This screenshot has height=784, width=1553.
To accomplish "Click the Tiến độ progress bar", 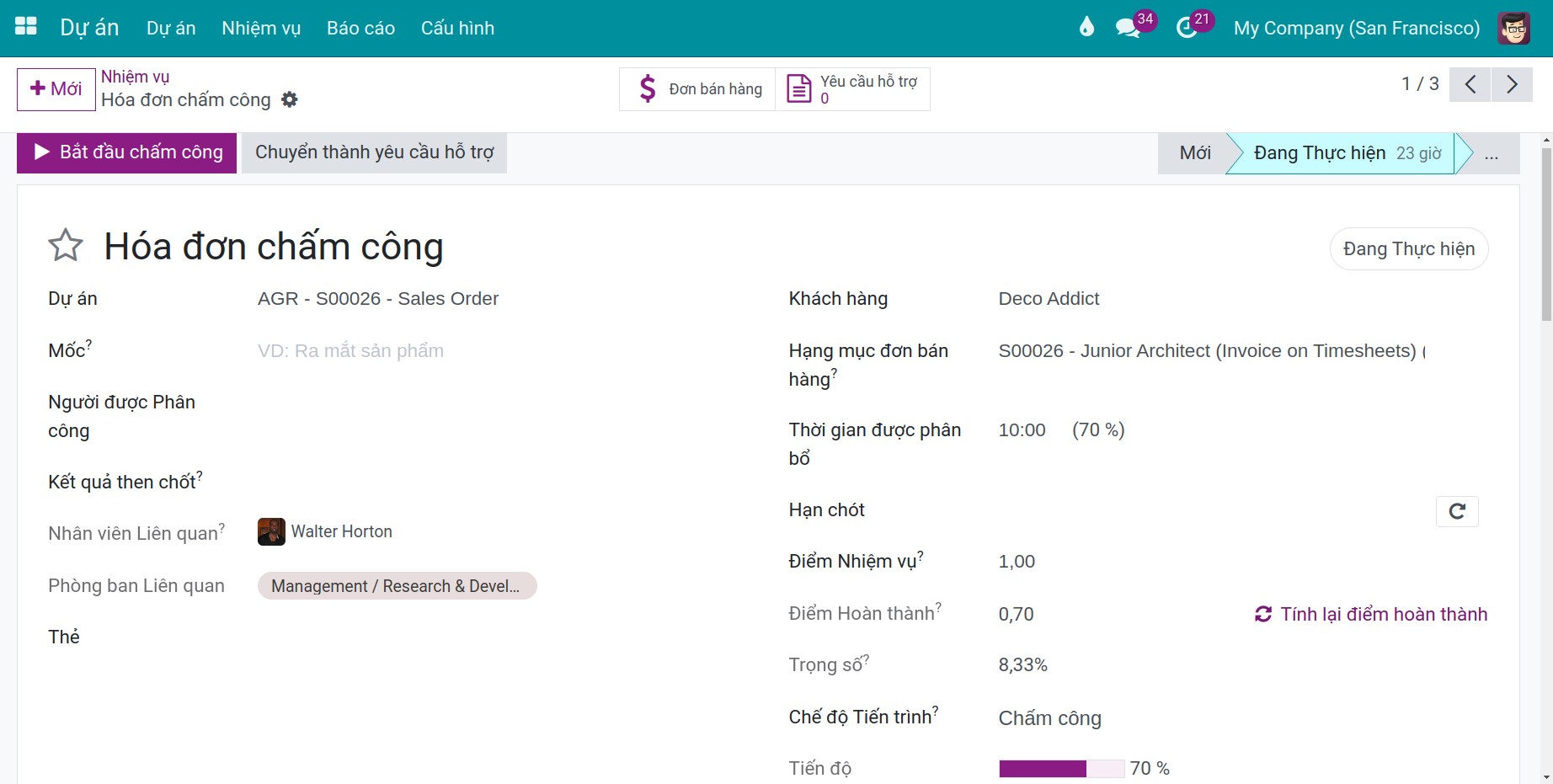I will pos(1061,769).
